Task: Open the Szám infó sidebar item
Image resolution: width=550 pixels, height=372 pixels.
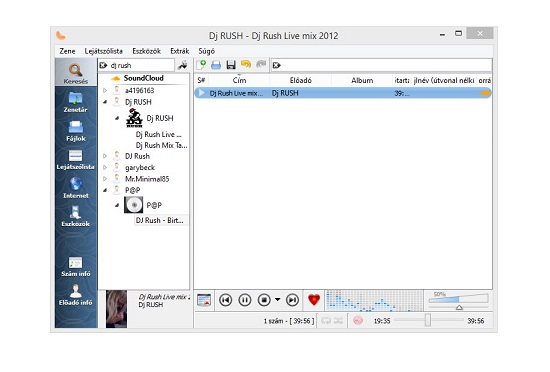Action: click(76, 266)
